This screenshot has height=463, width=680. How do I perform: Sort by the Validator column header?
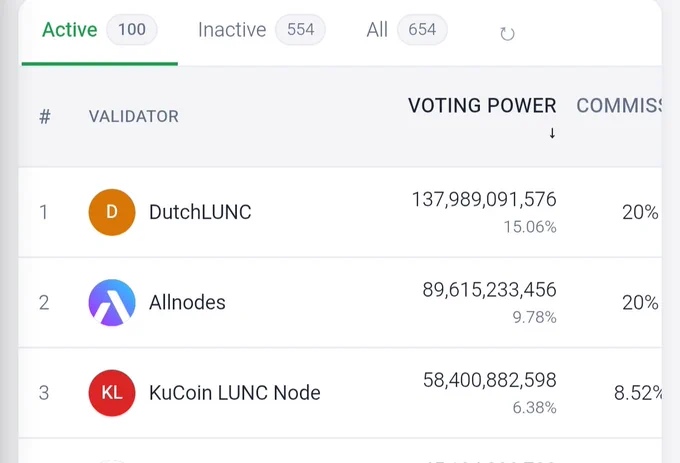click(x=134, y=116)
